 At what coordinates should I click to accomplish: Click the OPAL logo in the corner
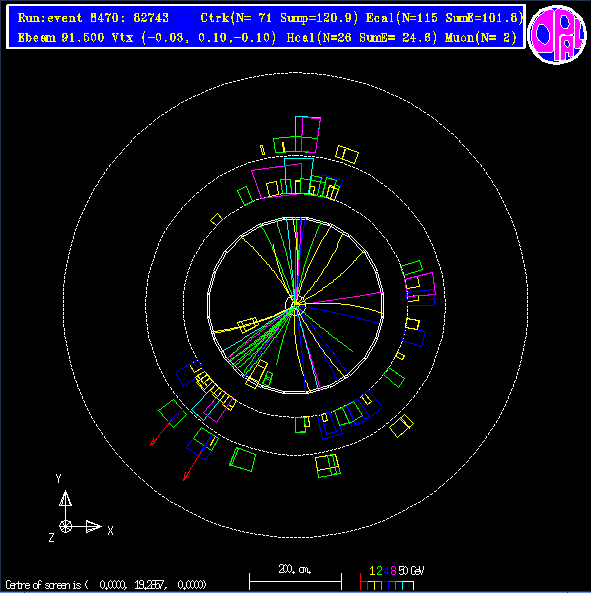coord(557,34)
